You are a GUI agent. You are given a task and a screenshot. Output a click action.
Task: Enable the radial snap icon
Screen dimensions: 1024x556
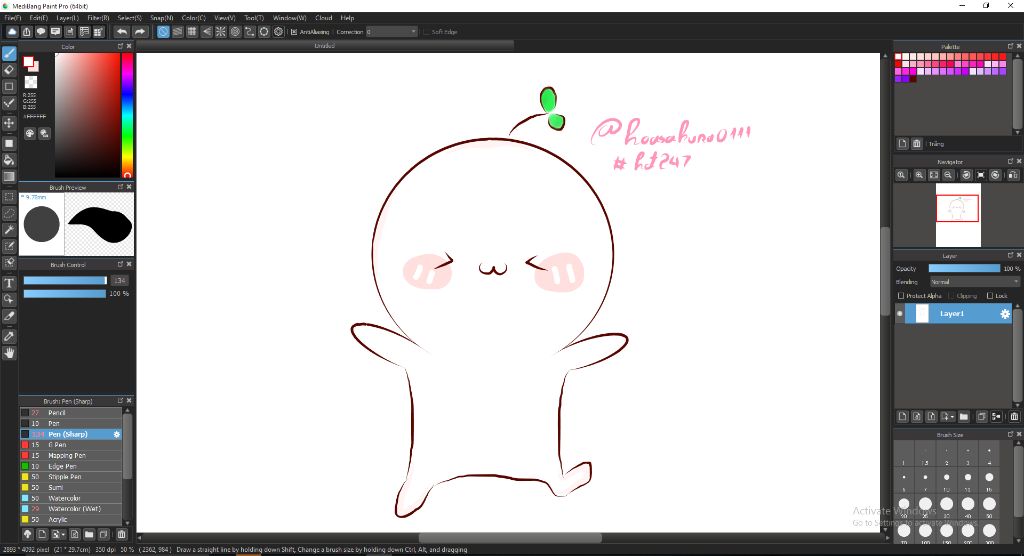point(221,31)
